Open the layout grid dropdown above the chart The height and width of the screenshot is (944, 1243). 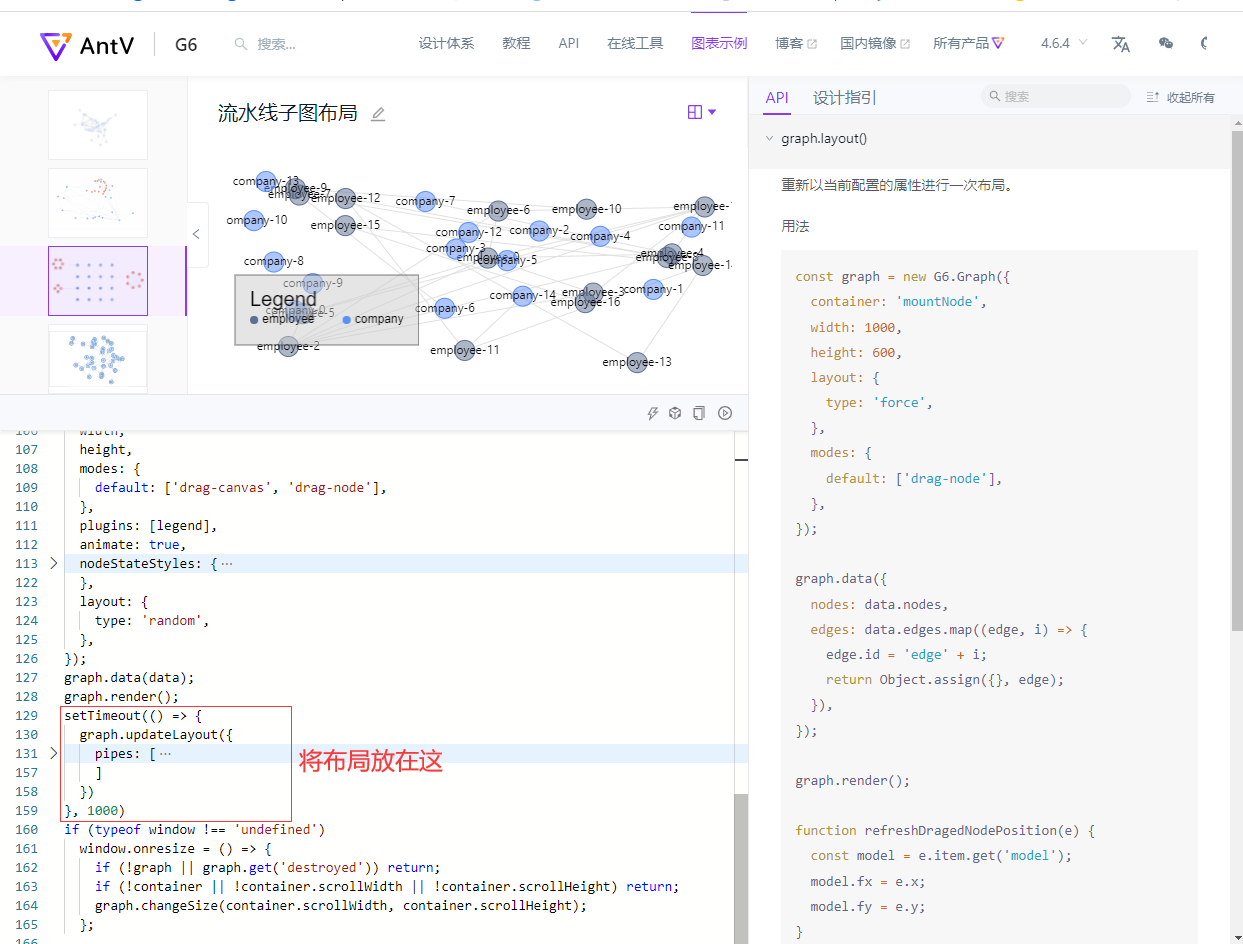point(700,112)
